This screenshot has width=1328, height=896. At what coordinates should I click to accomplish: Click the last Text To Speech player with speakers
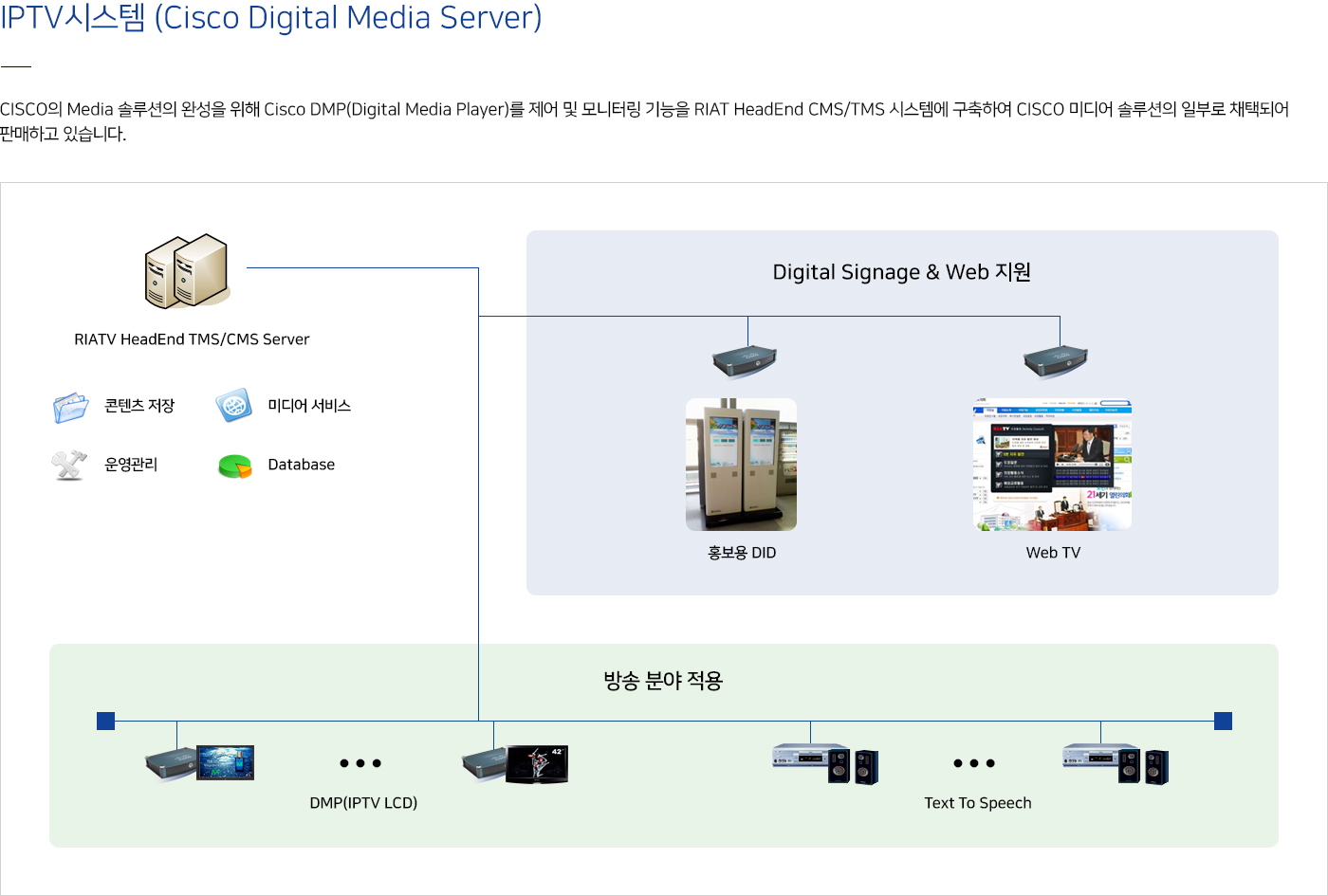click(1116, 763)
